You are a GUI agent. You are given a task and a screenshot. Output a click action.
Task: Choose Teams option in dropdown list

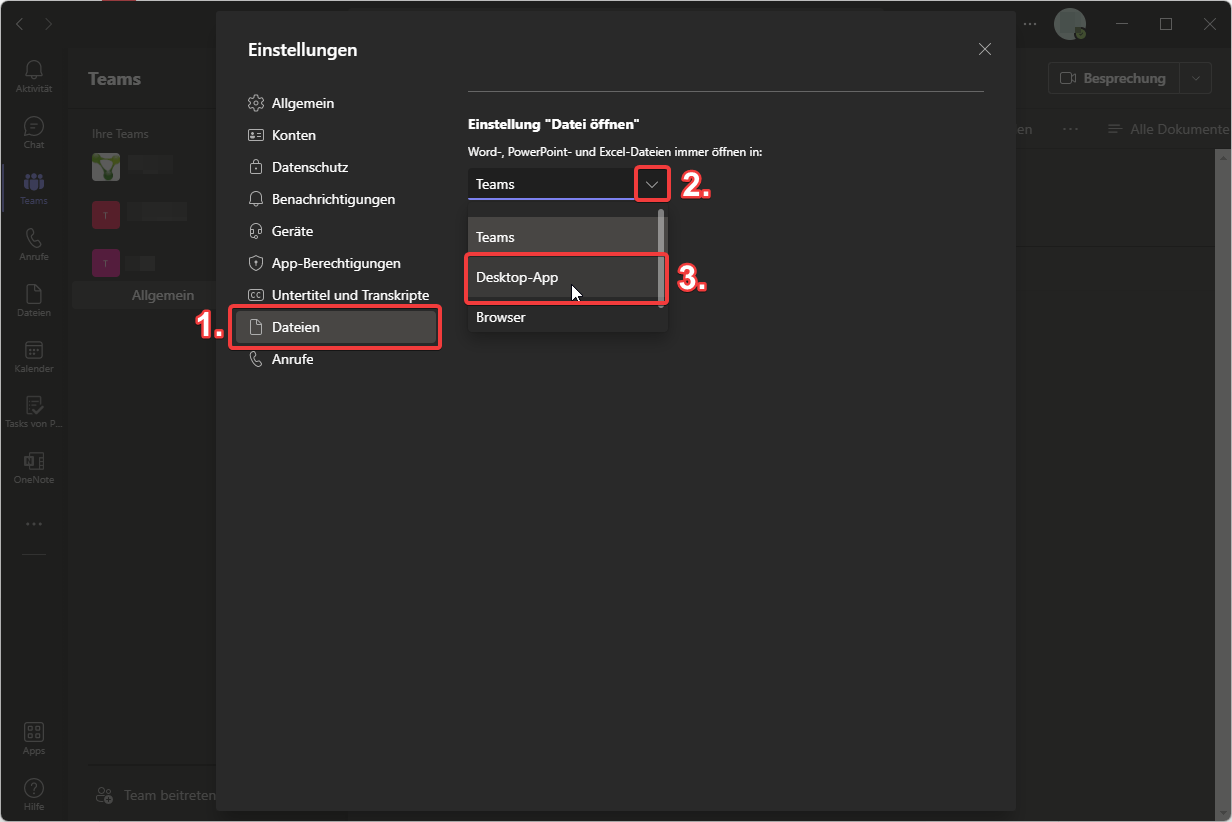coord(562,237)
